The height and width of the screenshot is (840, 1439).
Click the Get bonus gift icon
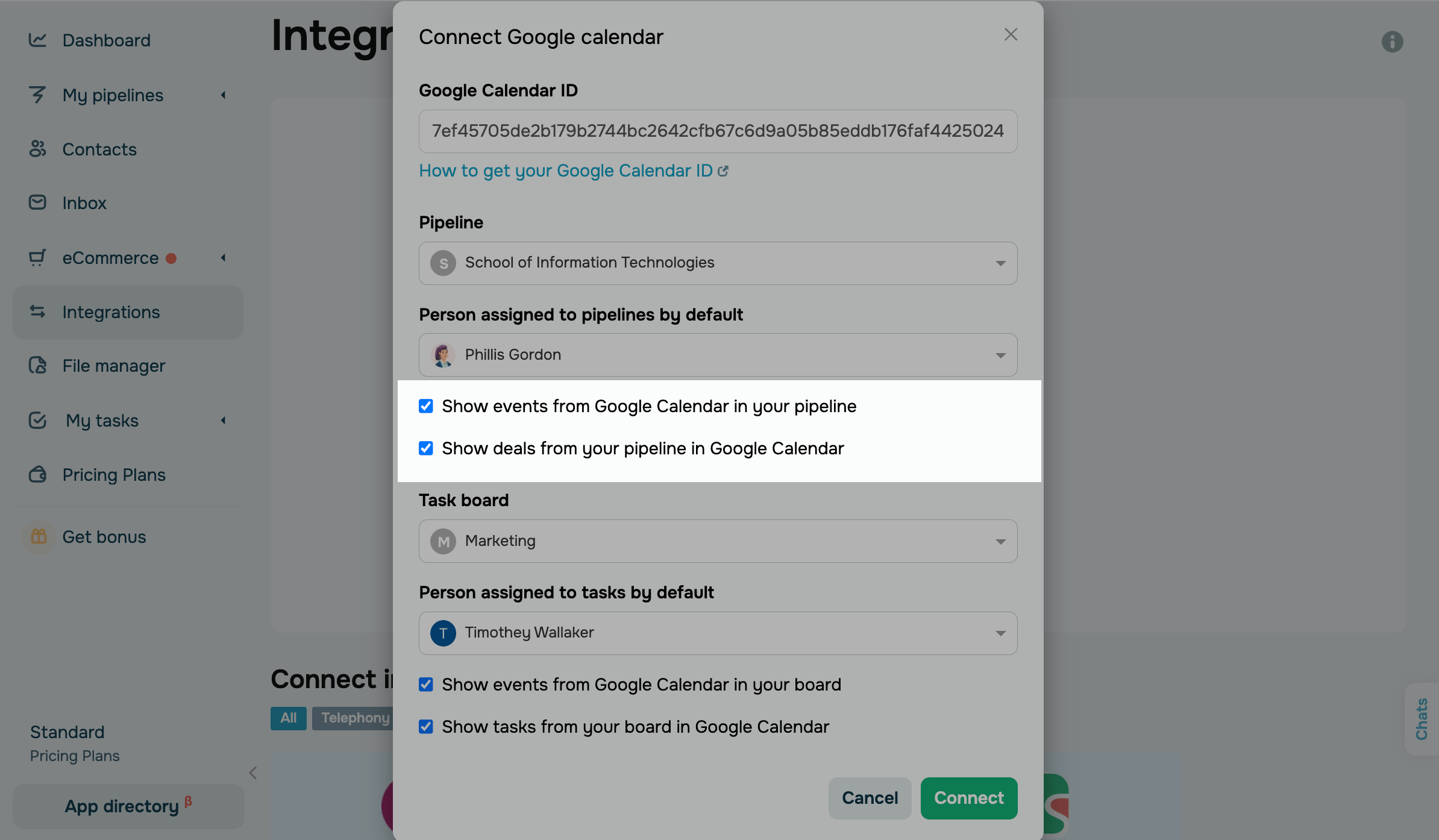click(x=39, y=536)
